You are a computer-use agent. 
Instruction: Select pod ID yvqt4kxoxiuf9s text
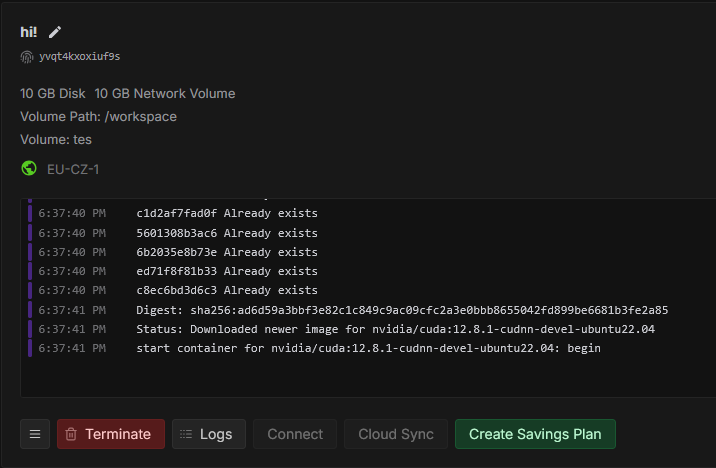pos(79,56)
